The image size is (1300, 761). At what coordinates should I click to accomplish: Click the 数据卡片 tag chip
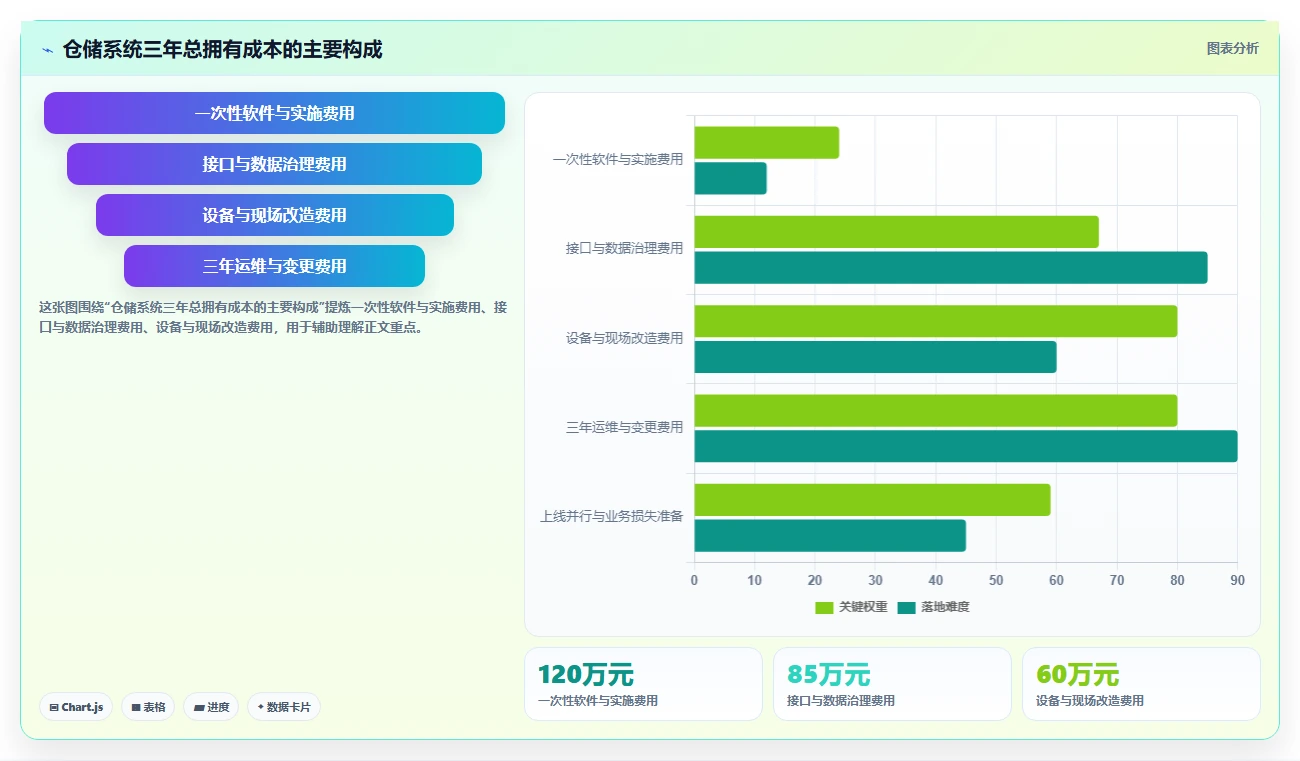[x=284, y=707]
